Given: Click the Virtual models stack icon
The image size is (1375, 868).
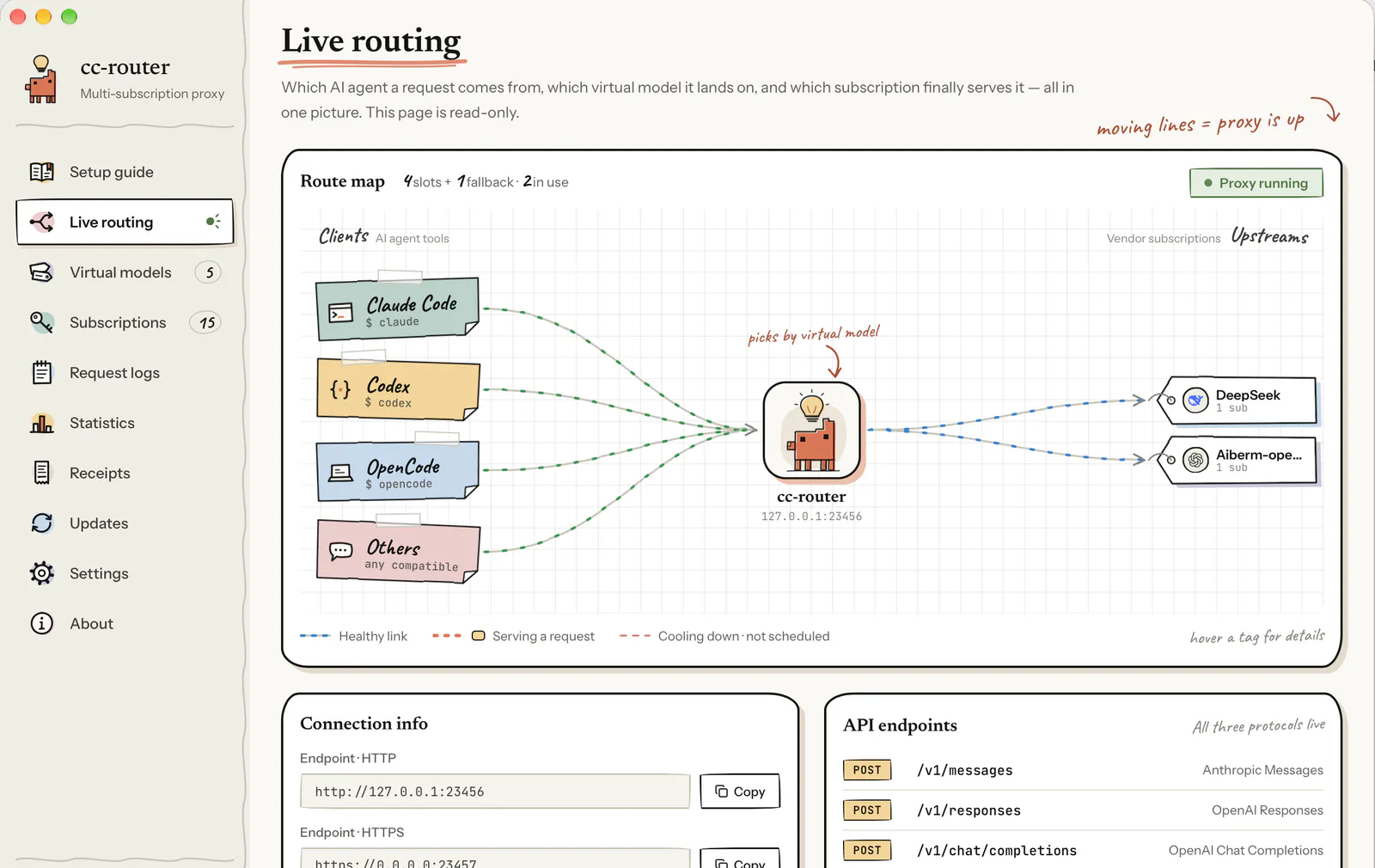Looking at the screenshot, I should click(41, 272).
